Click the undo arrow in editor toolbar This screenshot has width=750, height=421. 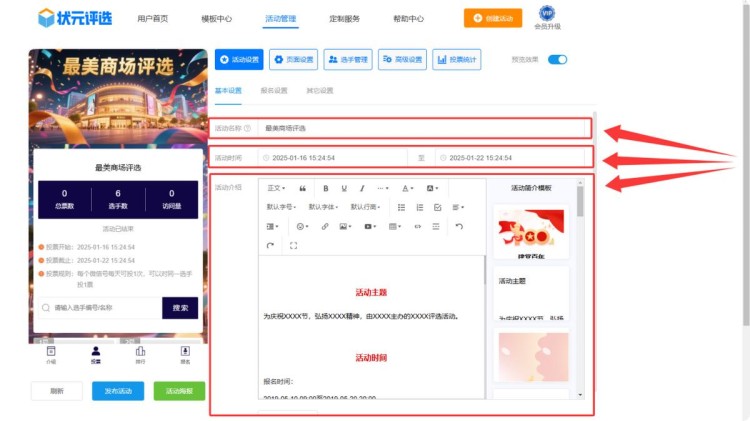[459, 227]
